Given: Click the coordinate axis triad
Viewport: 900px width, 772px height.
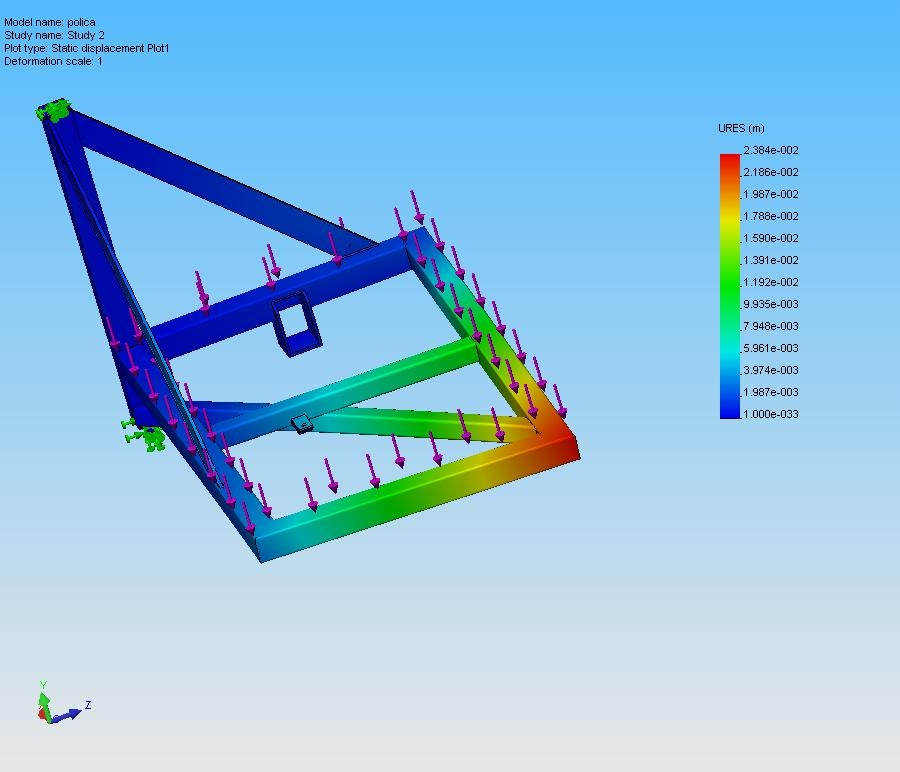Looking at the screenshot, I should coord(63,703).
